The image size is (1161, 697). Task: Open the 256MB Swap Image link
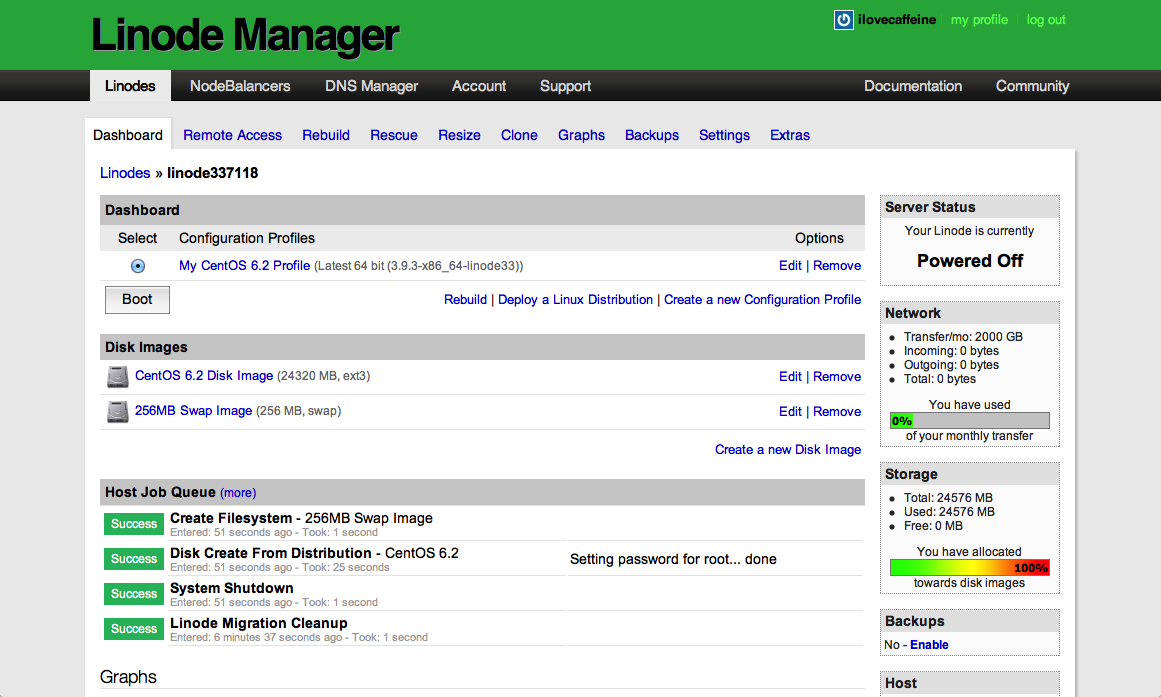(x=193, y=410)
